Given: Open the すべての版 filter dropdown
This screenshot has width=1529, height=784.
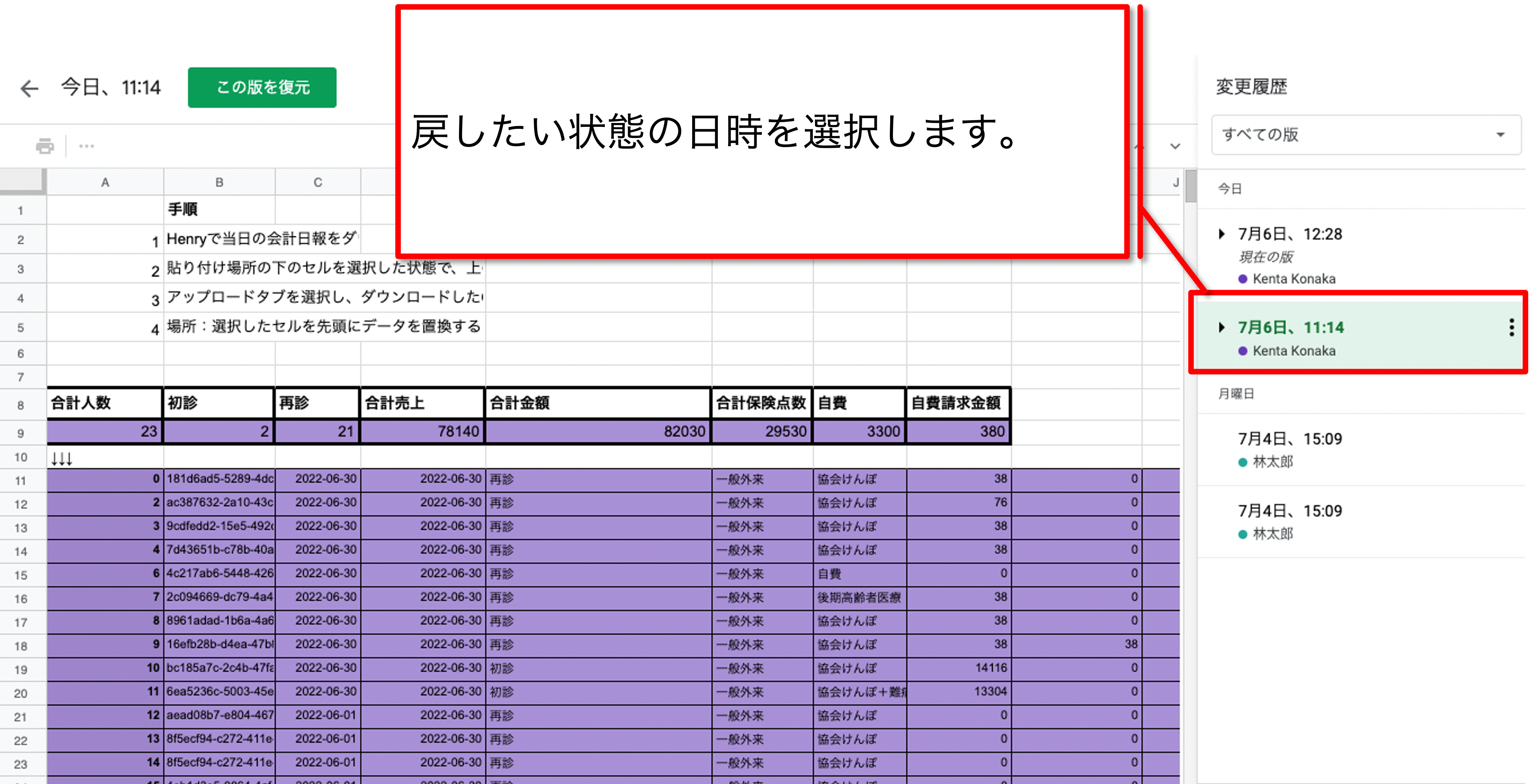Looking at the screenshot, I should 1366,135.
